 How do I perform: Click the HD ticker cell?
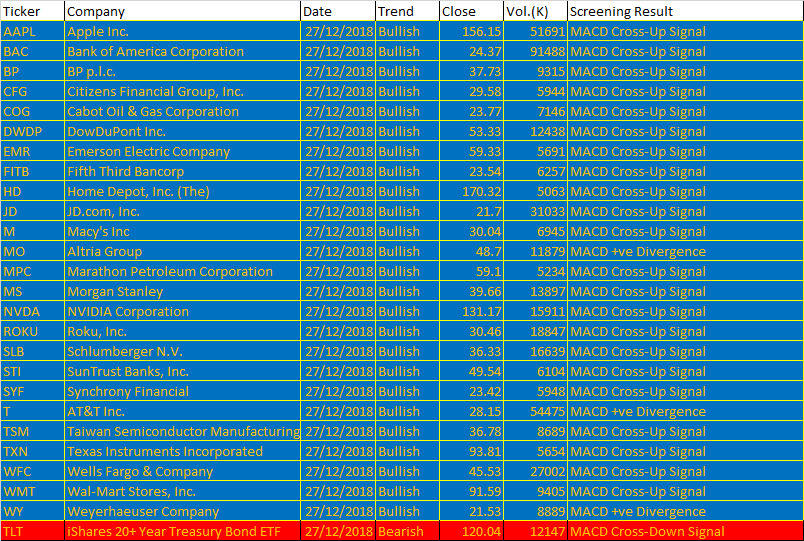[32, 191]
